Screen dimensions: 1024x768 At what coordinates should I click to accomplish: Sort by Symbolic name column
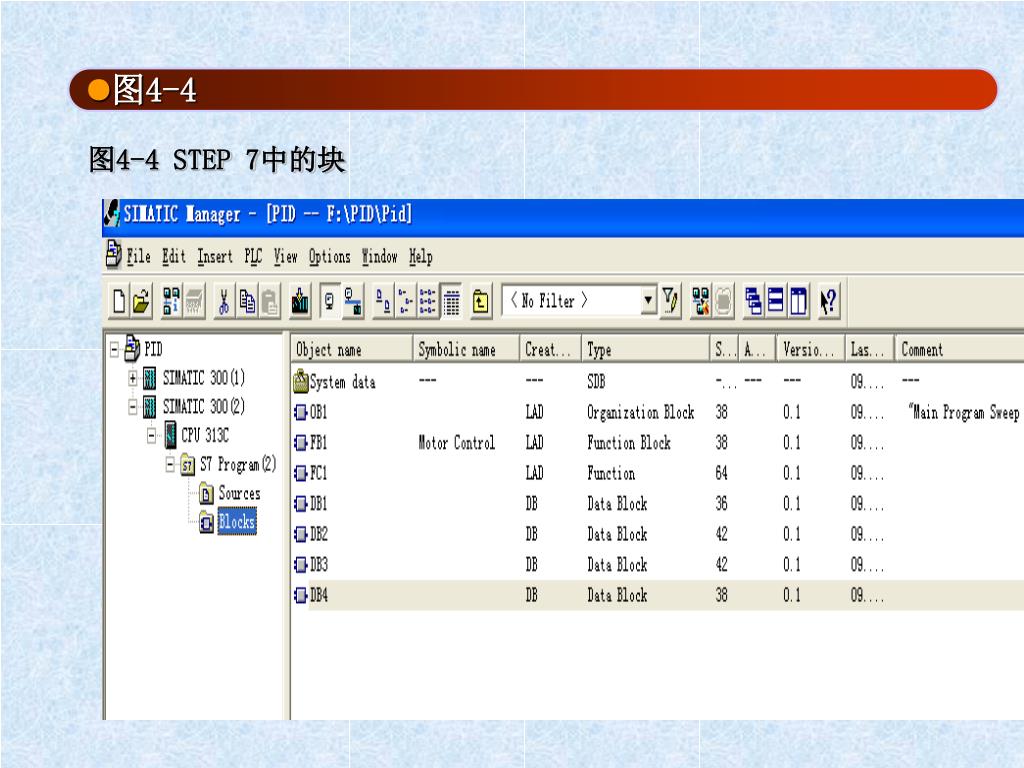[x=466, y=350]
